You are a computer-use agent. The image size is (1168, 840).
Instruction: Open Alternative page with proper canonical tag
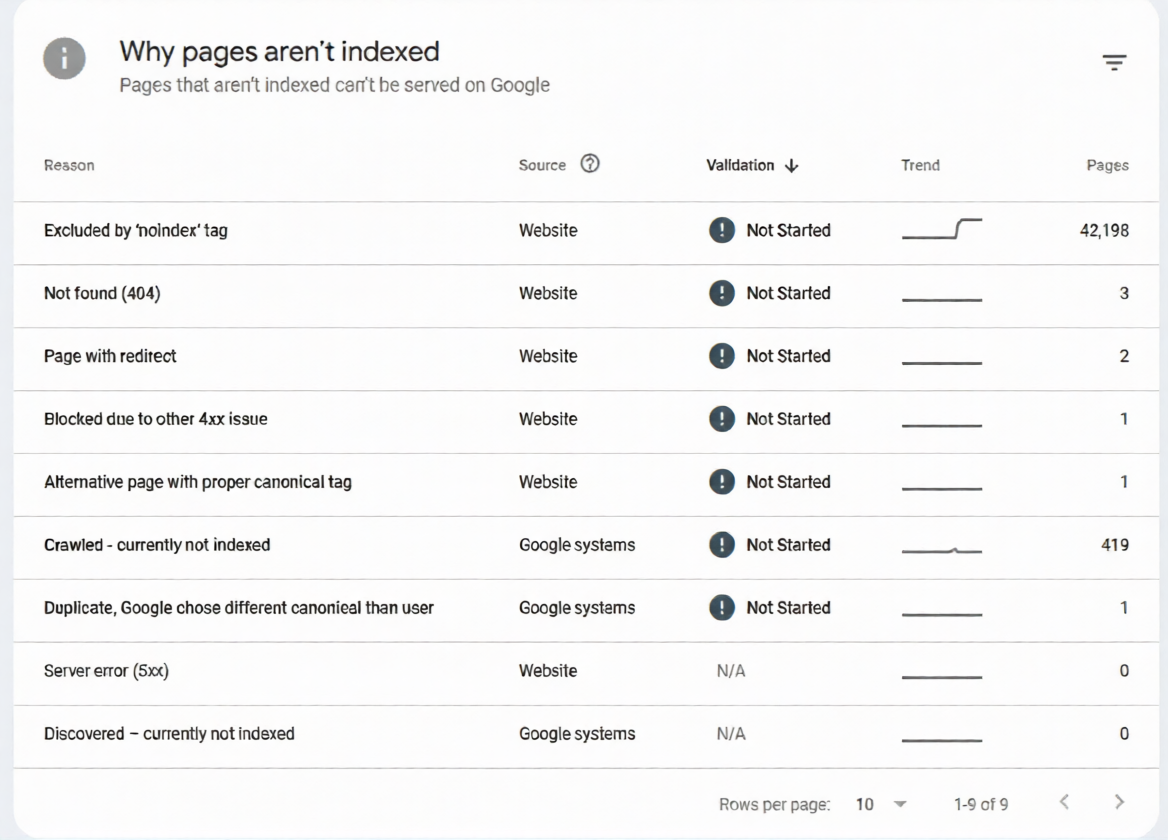[x=198, y=482]
